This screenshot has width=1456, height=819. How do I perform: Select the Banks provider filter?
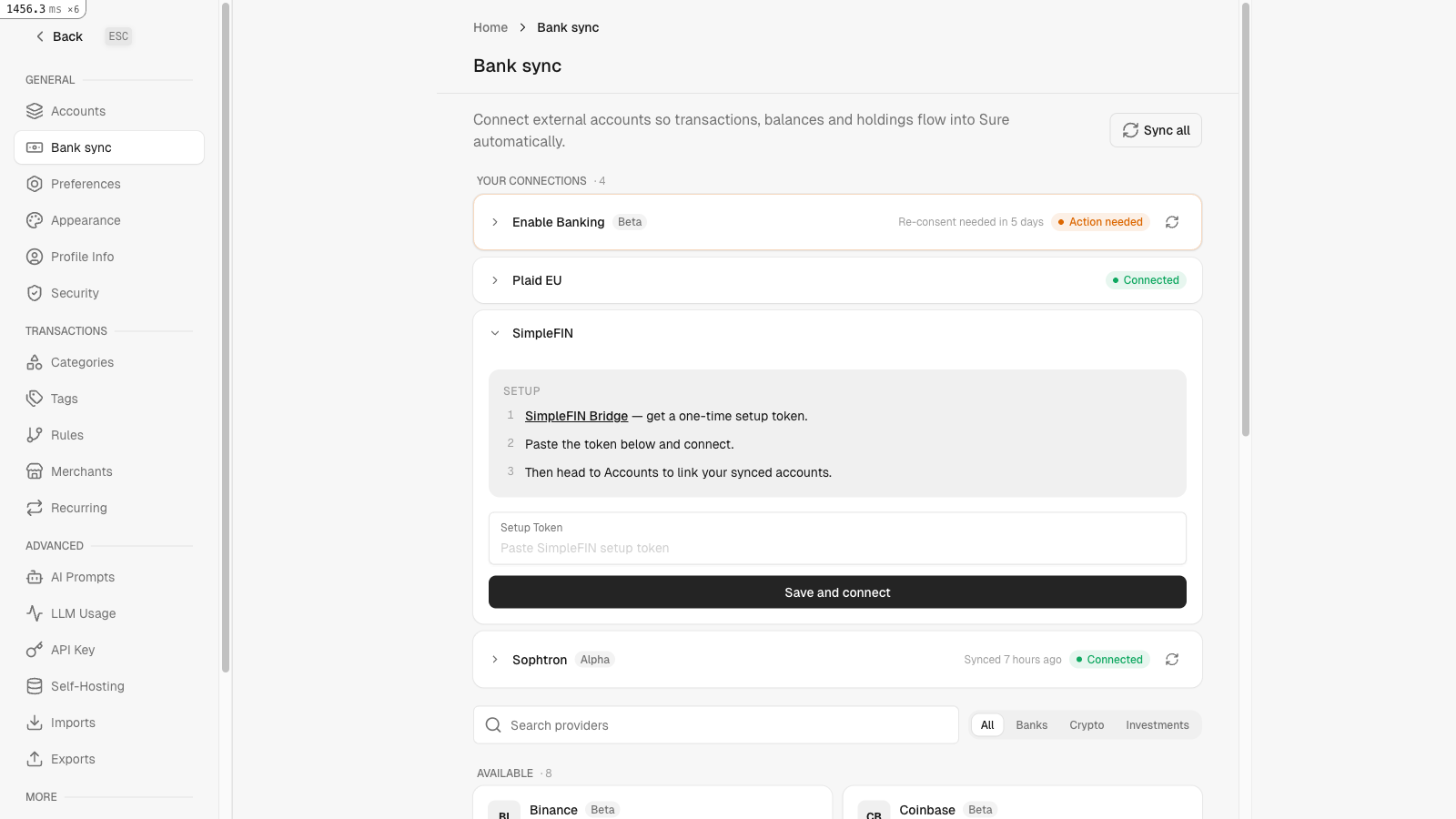pos(1032,725)
